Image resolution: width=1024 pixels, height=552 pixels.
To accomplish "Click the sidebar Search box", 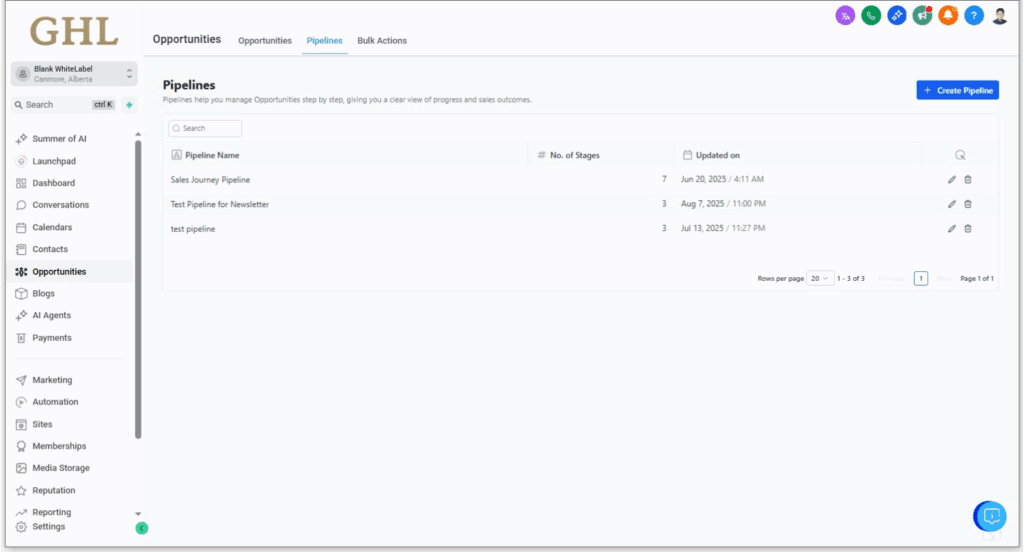I will (x=64, y=105).
